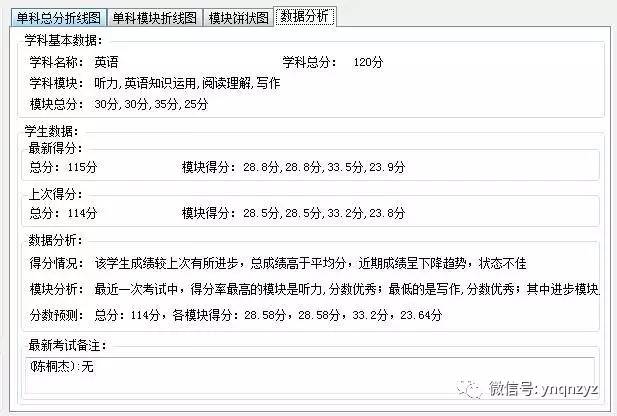Click the 学生数据 group header
The height and width of the screenshot is (416, 617).
point(51,131)
